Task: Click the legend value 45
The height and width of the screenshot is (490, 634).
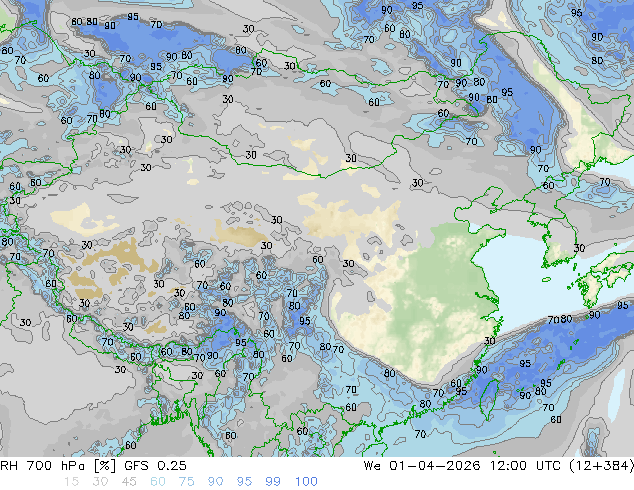Action: click(129, 482)
